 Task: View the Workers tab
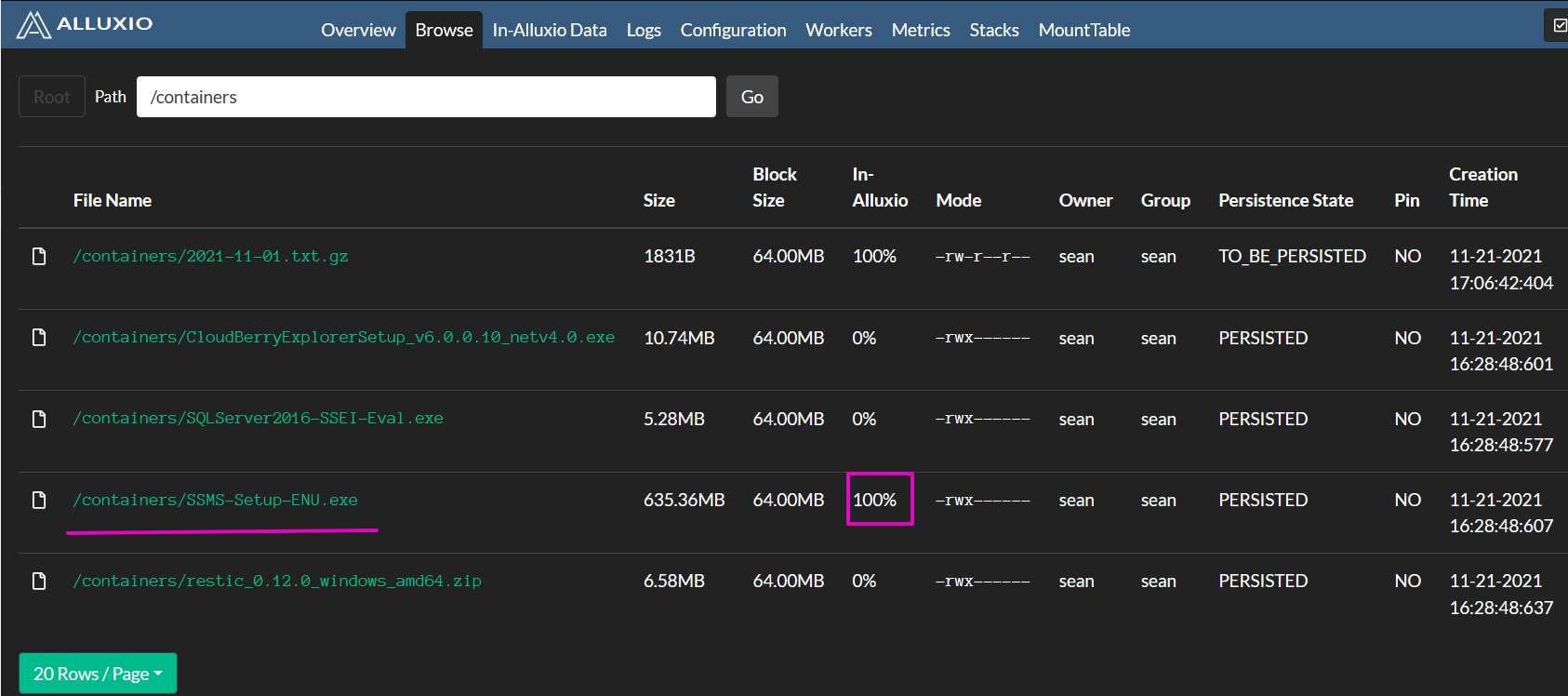pyautogui.click(x=839, y=30)
